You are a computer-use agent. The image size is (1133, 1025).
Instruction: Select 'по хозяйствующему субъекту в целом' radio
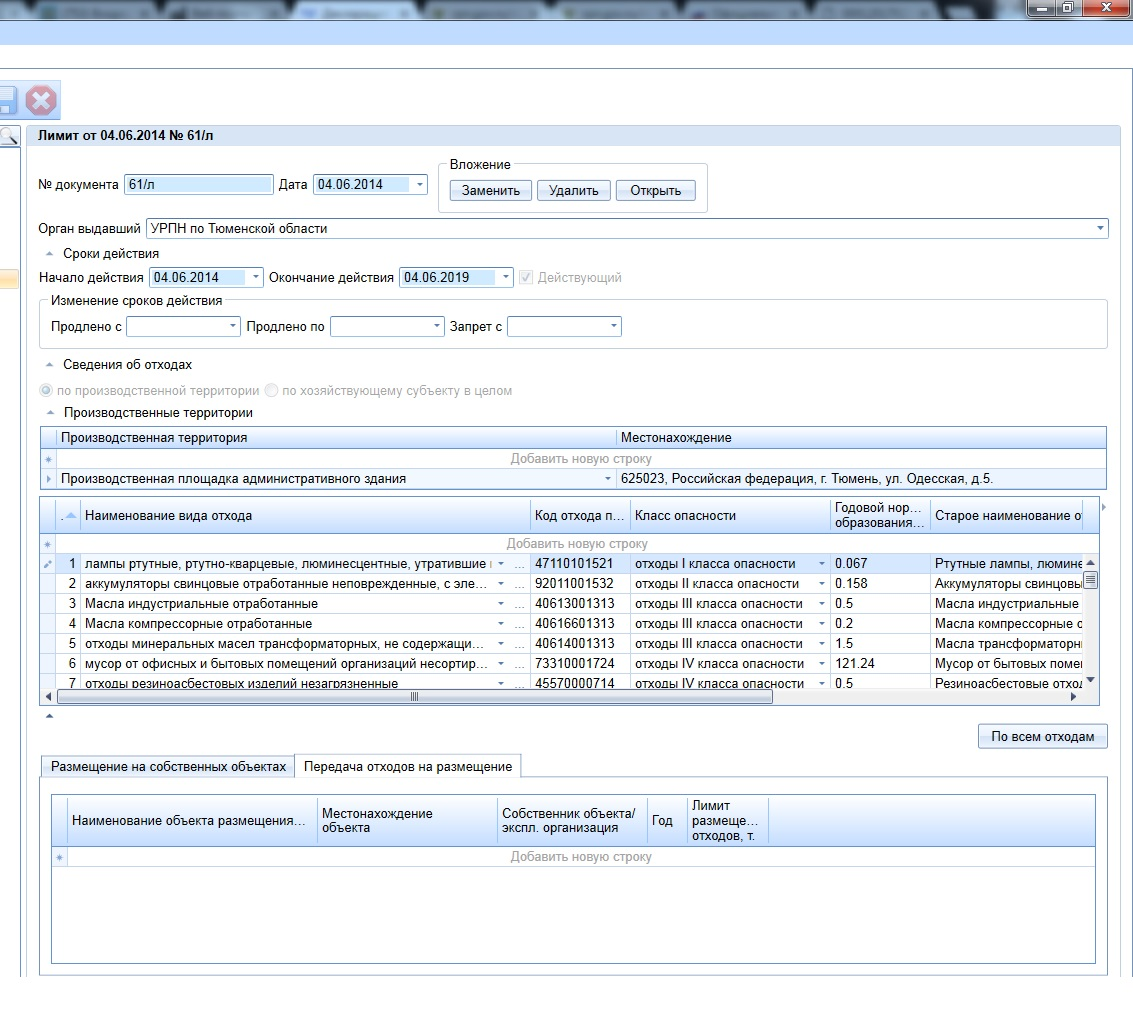[271, 391]
